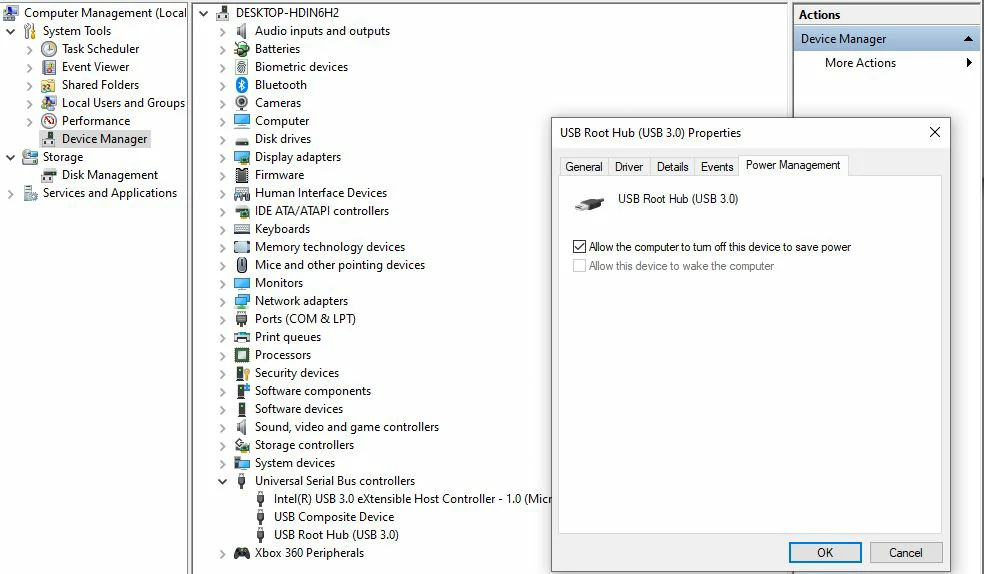Expand the Human Interface Devices category
The width and height of the screenshot is (984, 574).
[x=222, y=194]
